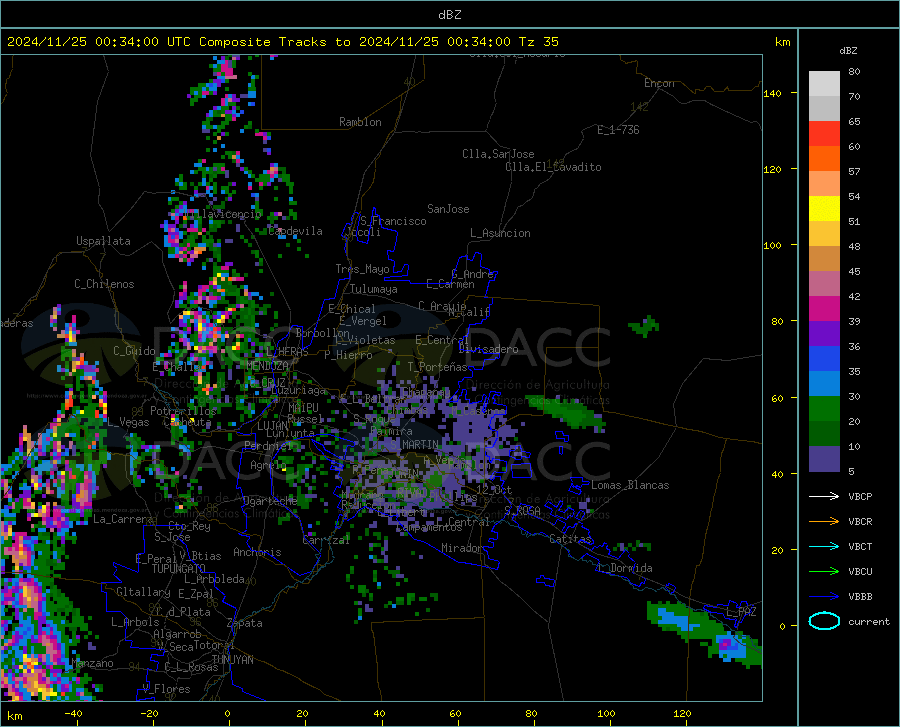The image size is (900, 727).
Task: Click the C_Chilenos map label
Action: click(104, 284)
